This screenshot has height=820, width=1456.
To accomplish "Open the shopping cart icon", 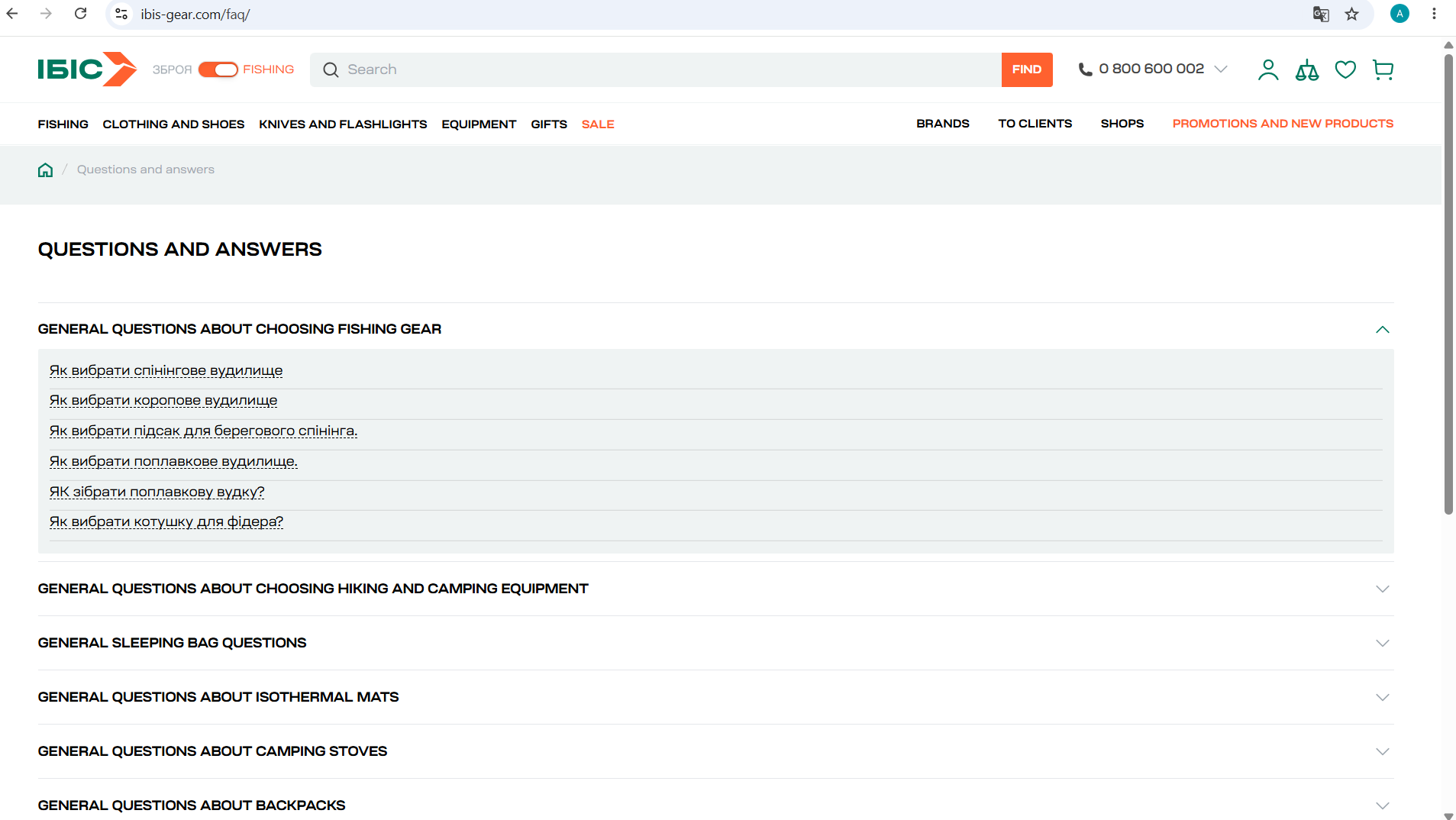I will (1383, 70).
